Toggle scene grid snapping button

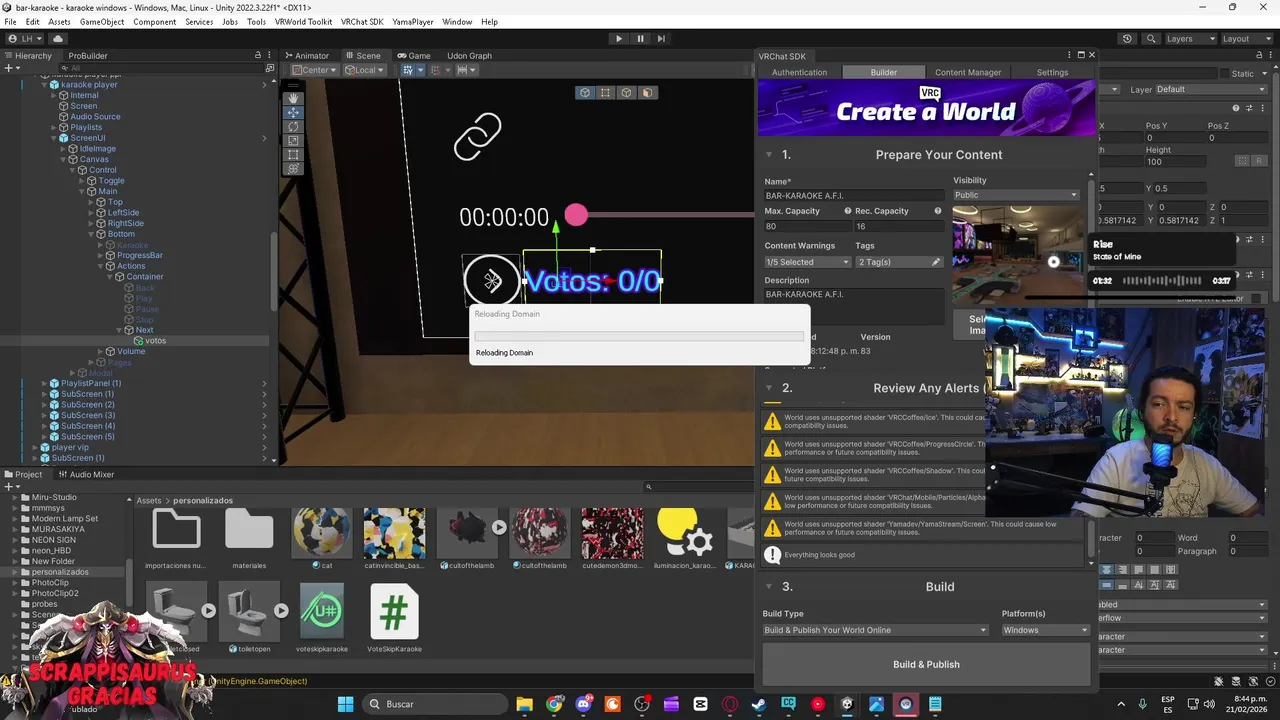pyautogui.click(x=408, y=70)
